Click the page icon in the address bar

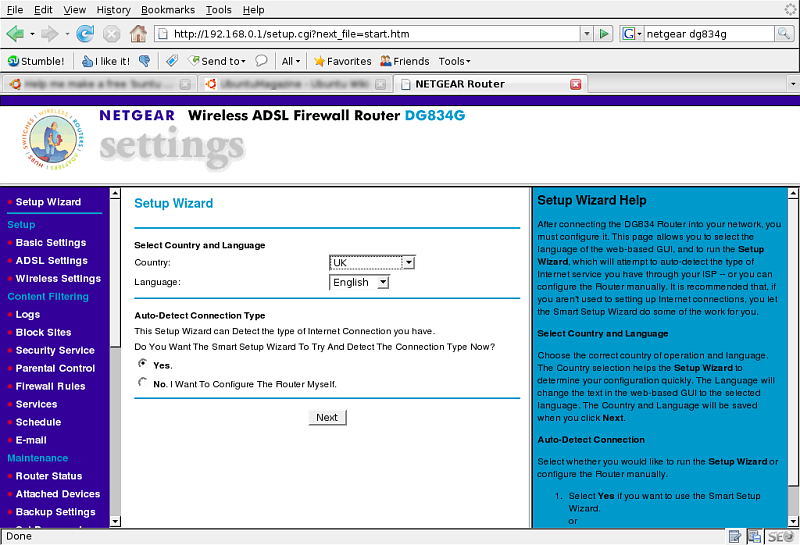163,34
